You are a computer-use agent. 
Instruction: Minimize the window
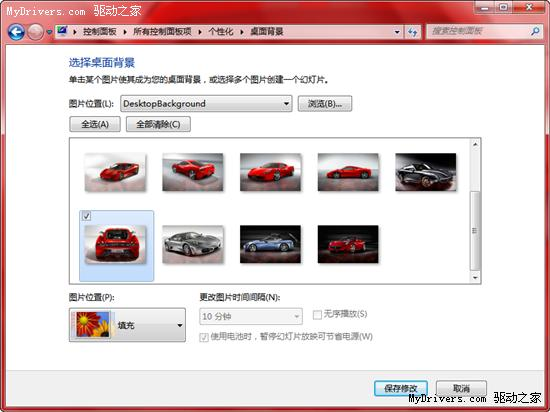(x=484, y=7)
